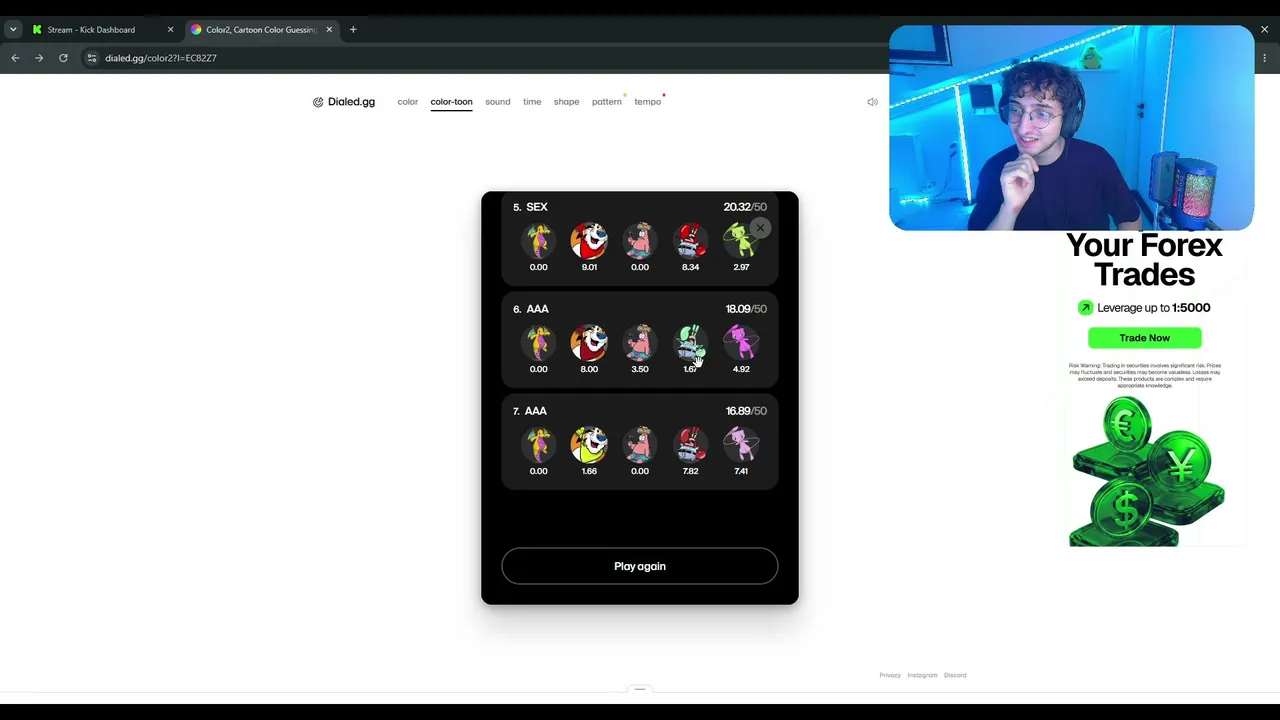Viewport: 1280px width, 720px height.
Task: Open the browser three-dot menu
Action: click(x=1264, y=58)
